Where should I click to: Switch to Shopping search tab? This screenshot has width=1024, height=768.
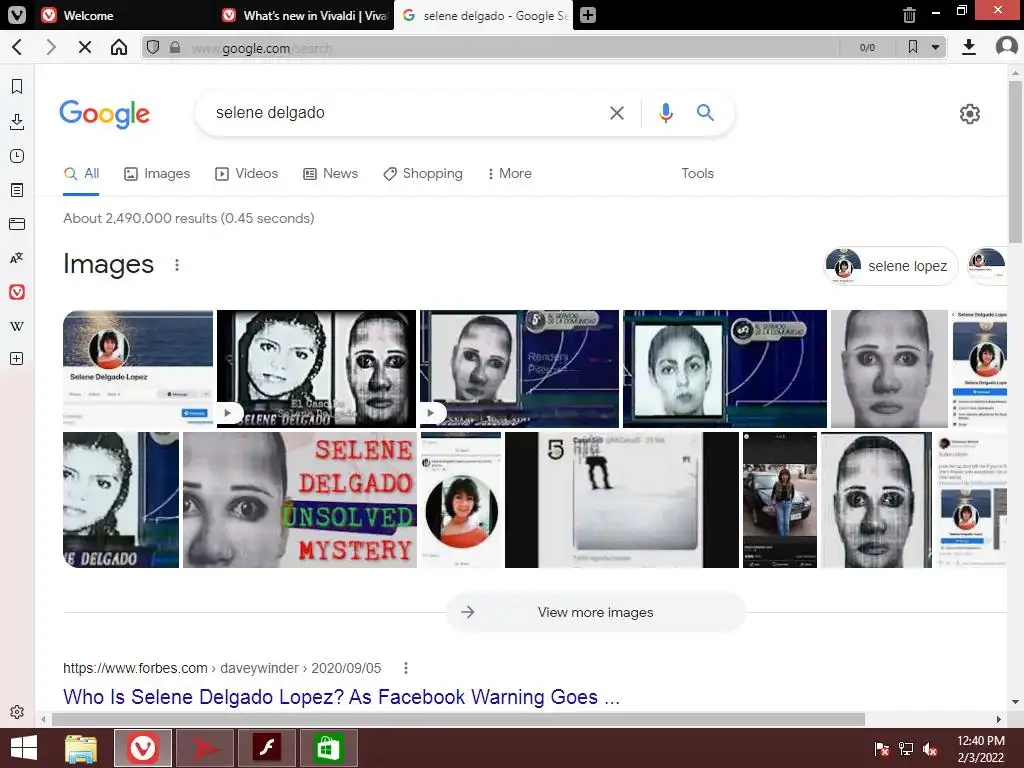(x=423, y=174)
